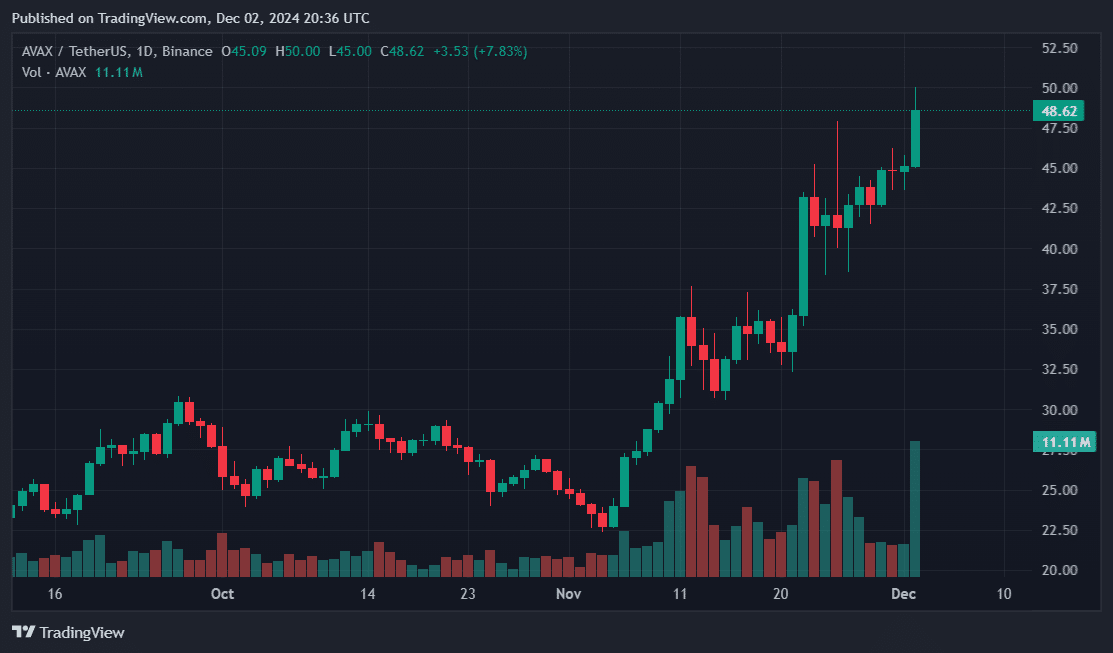Click the volume tag 11.11 M on price axis

pyautogui.click(x=1065, y=442)
